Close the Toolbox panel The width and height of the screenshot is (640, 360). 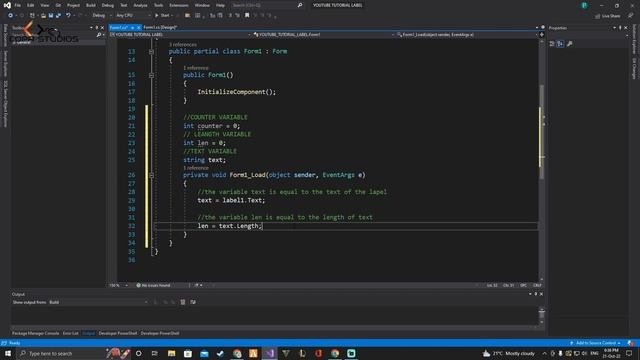[x=102, y=27]
